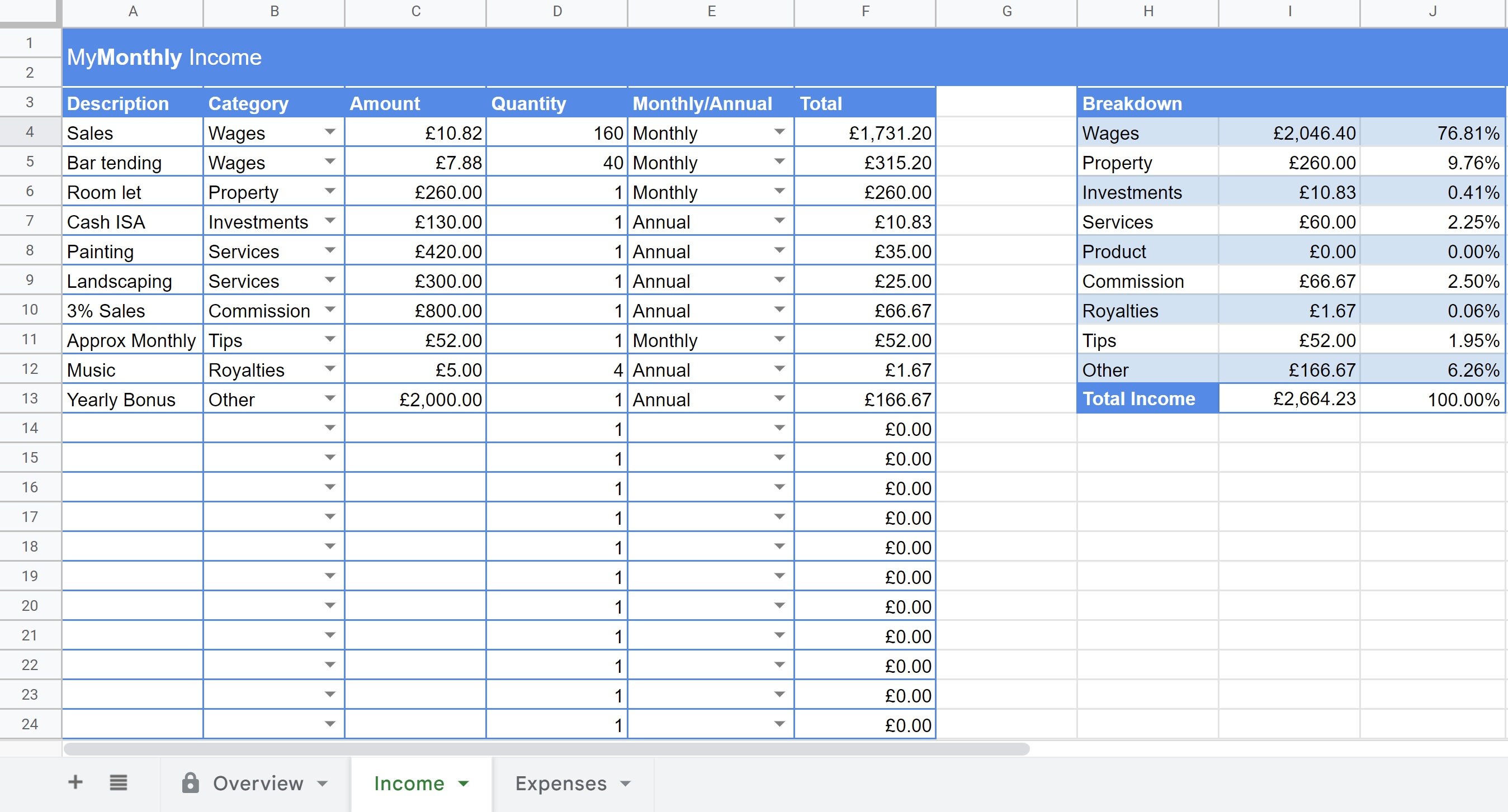Screen dimensions: 1508x812
Task: Add a new sheet with the plus icon
Action: 75,783
